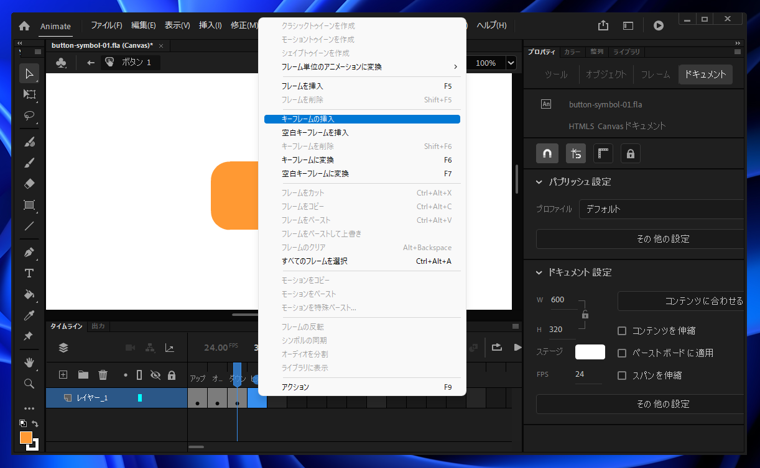The image size is (760, 468).
Task: Open the 100% zoom dropdown arrow
Action: 510,62
